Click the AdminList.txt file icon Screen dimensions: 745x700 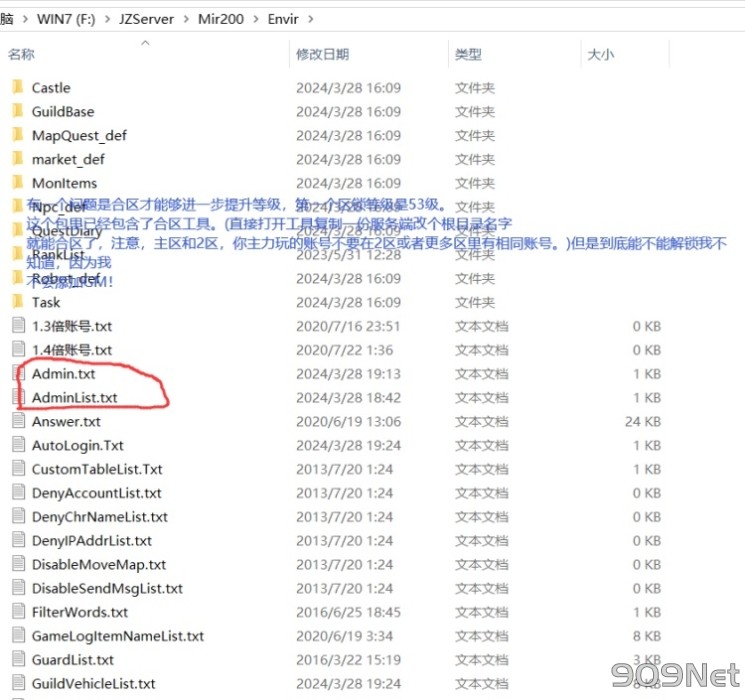[x=18, y=398]
